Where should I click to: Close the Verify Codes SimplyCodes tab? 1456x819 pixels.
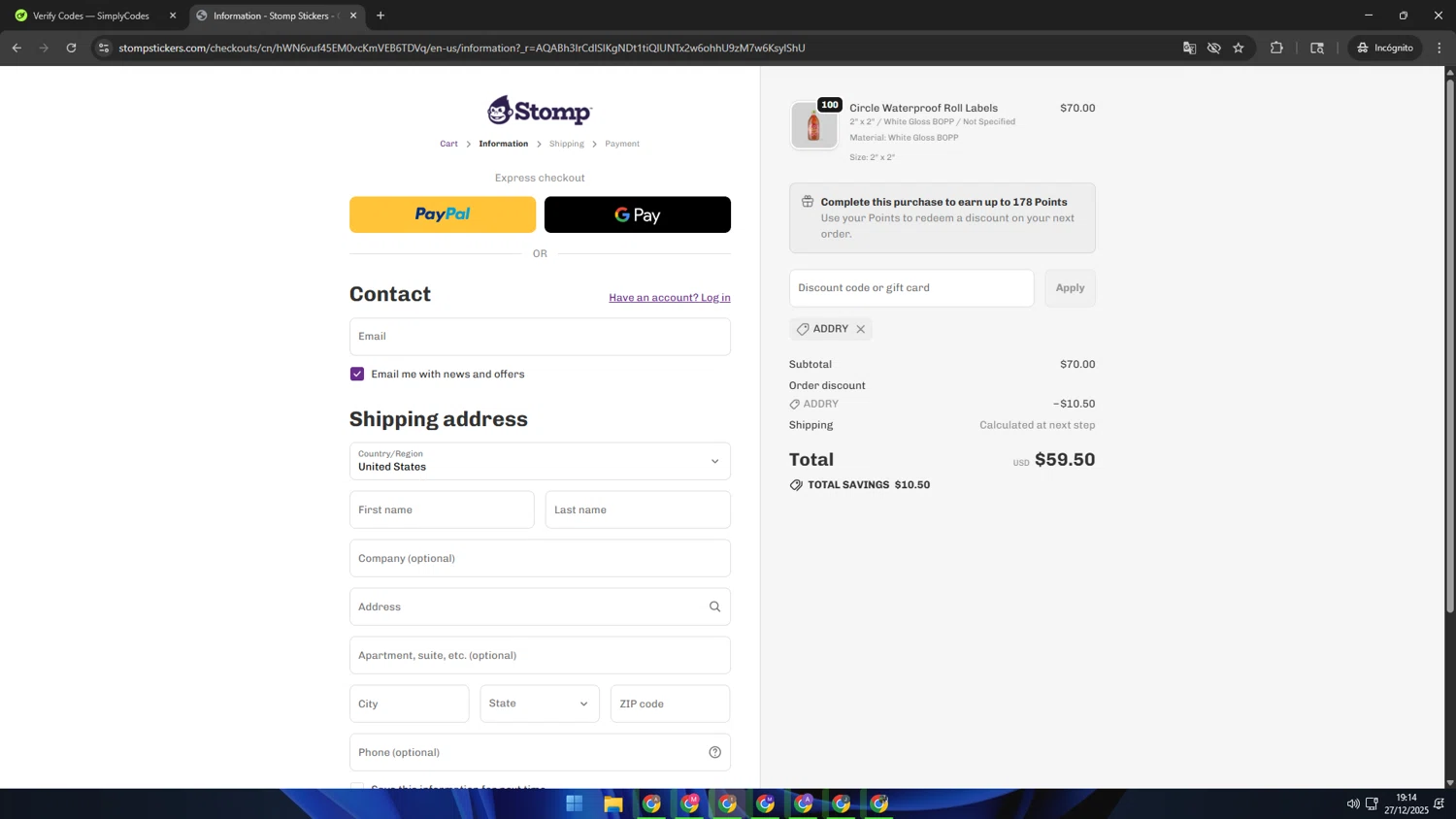click(x=173, y=16)
